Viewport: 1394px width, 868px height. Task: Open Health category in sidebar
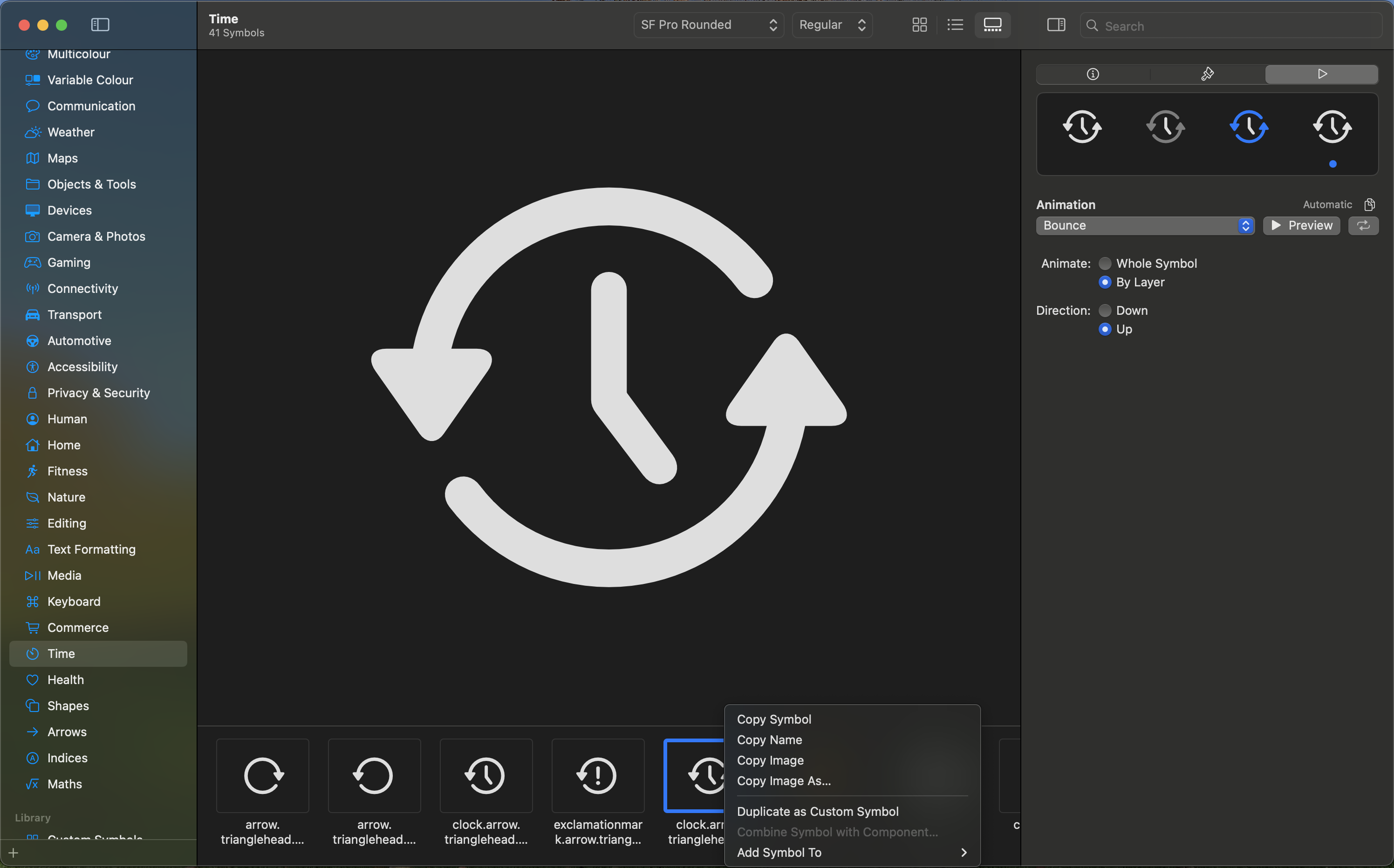pos(98,680)
